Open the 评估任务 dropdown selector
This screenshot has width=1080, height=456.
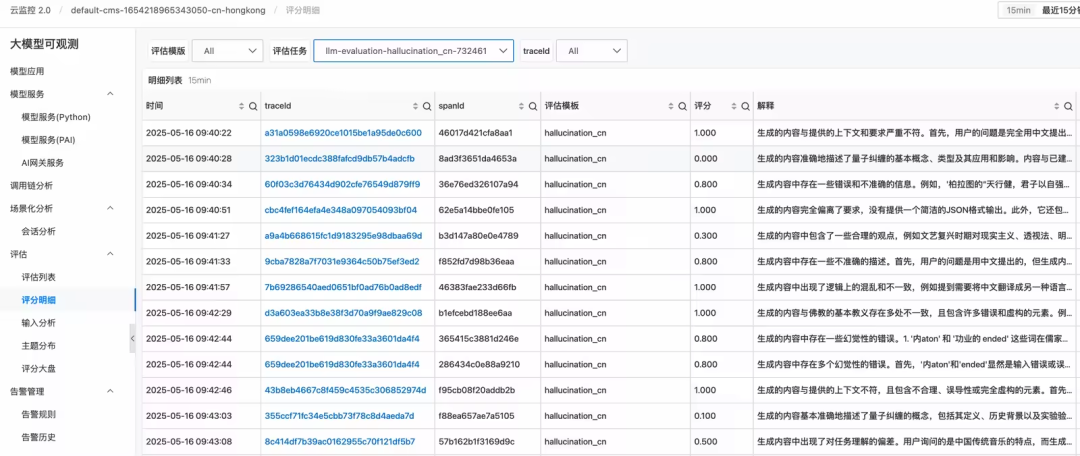pyautogui.click(x=412, y=50)
